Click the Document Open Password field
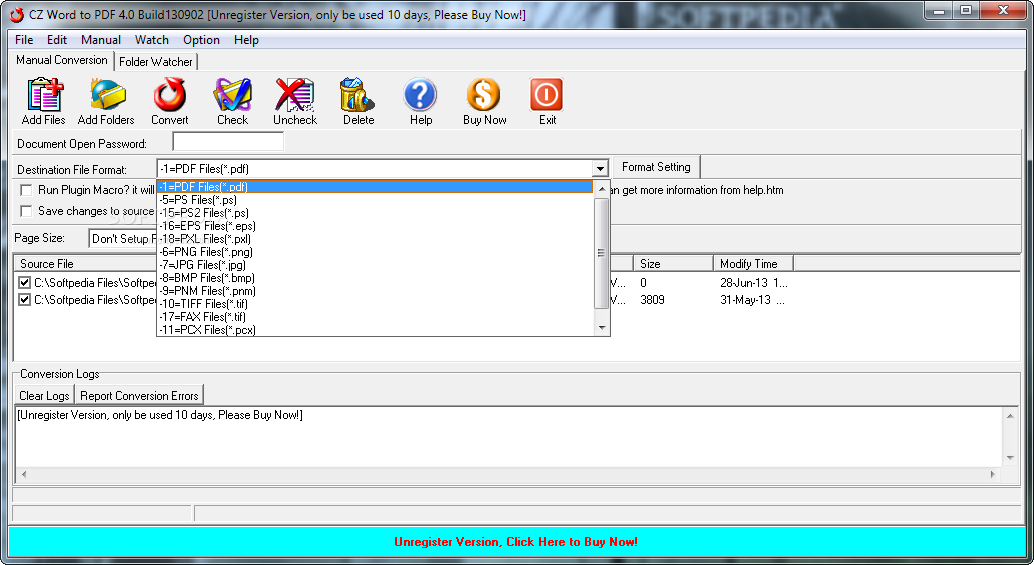Screen dimensions: 1034x565 click(228, 142)
